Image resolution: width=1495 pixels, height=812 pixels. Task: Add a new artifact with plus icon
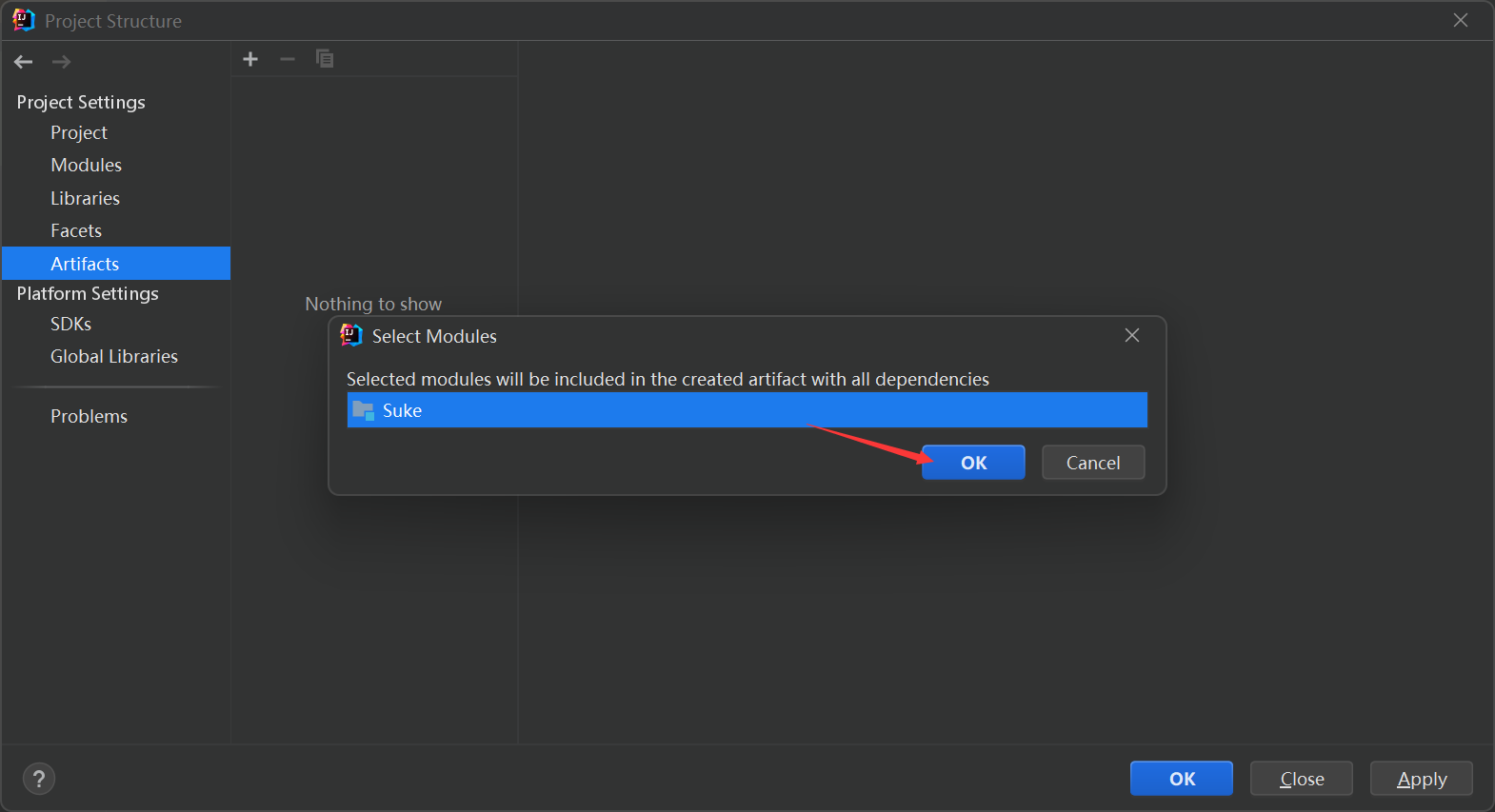250,59
